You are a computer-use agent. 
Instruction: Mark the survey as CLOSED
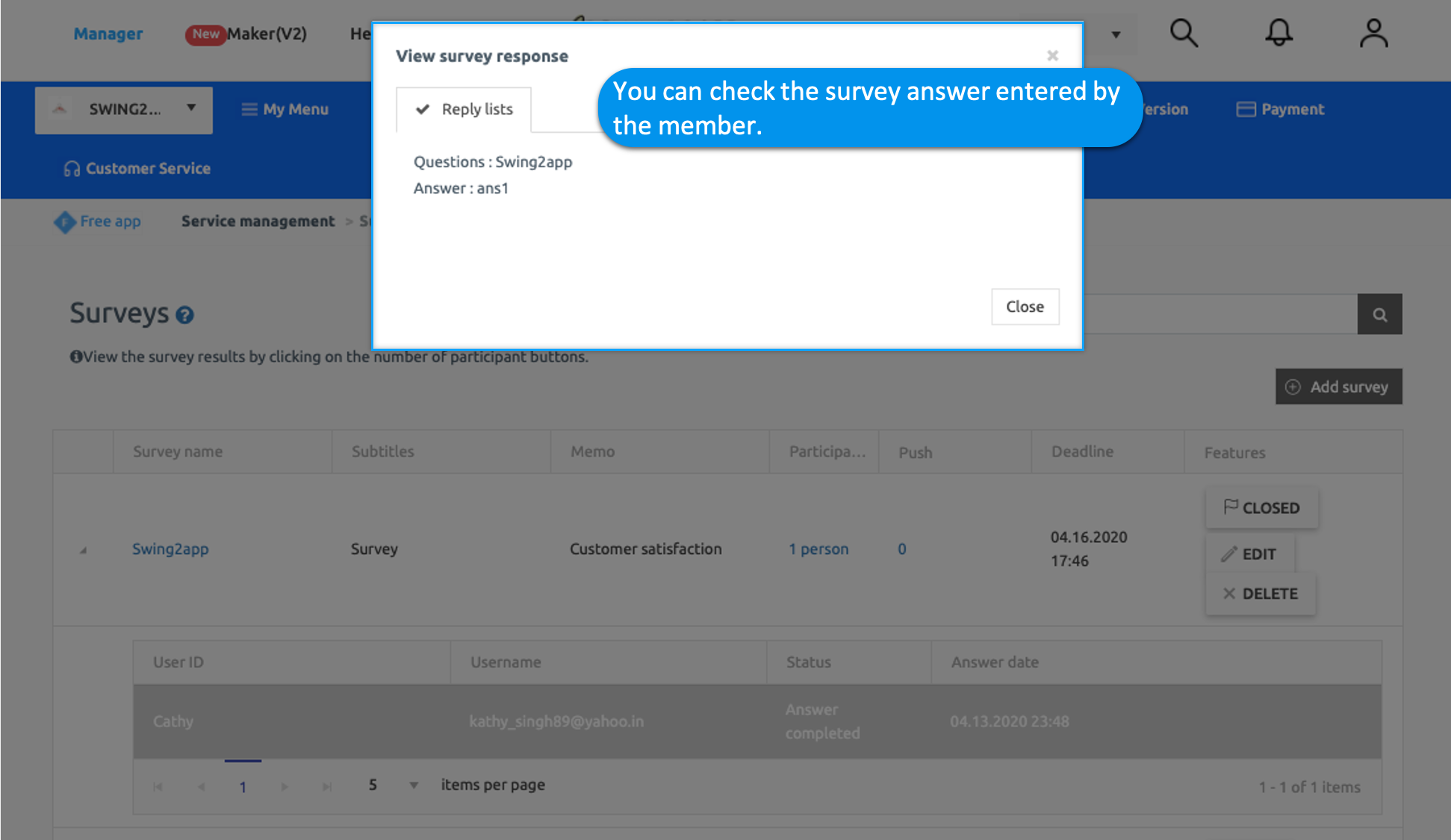tap(1261, 508)
